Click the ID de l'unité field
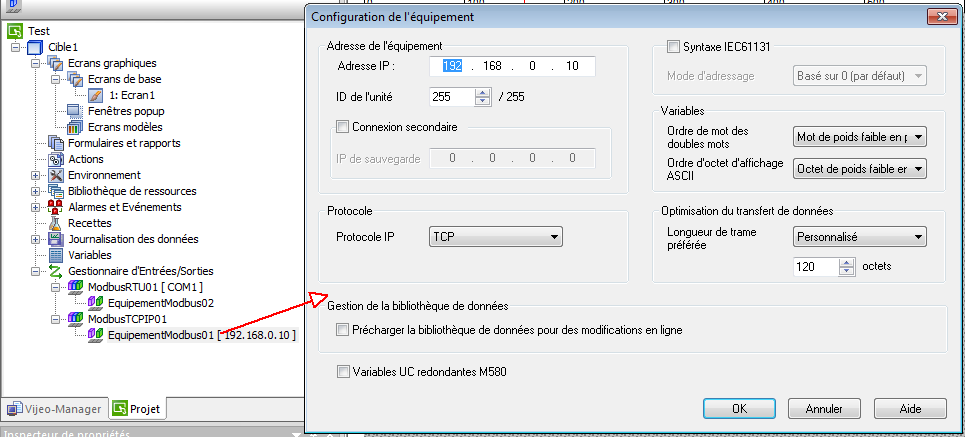Image resolution: width=965 pixels, height=437 pixels. (452, 97)
